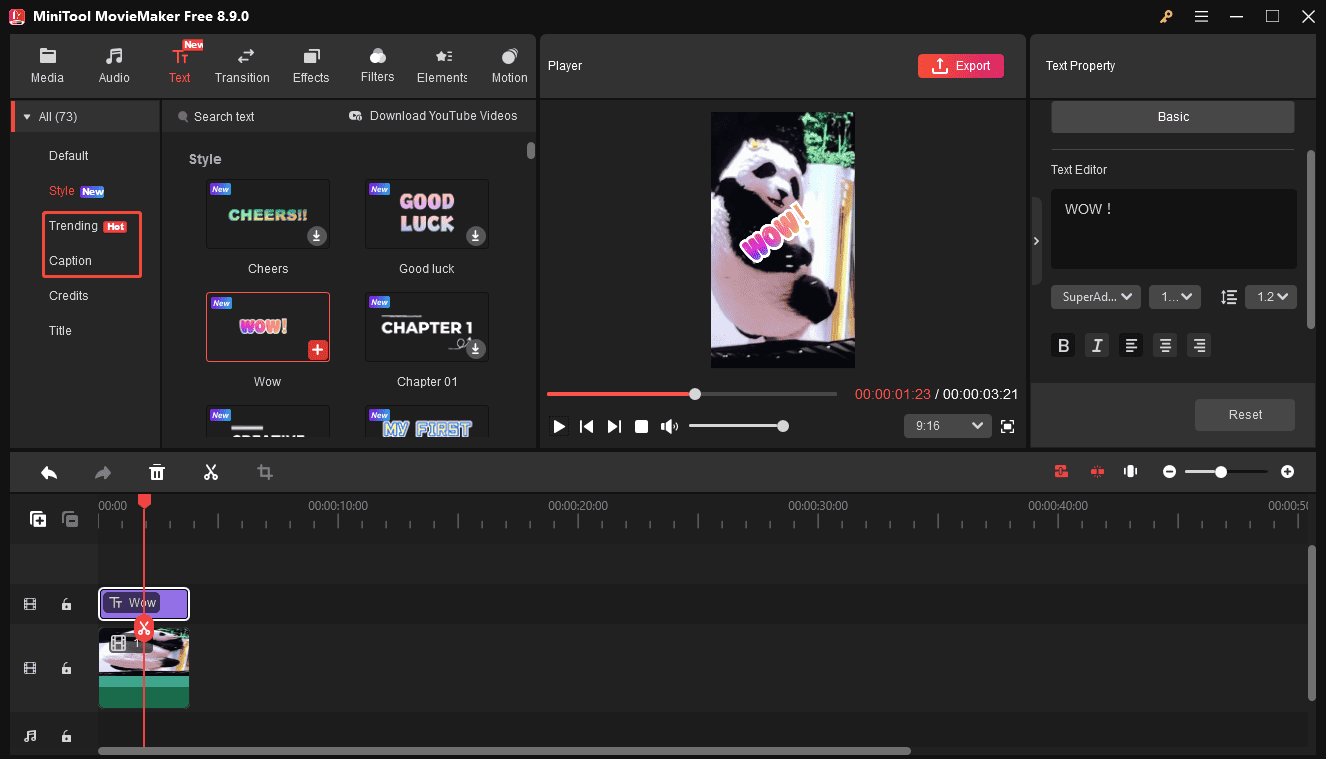This screenshot has height=759, width=1326.
Task: Open Download YouTube Videos link
Action: coord(433,116)
